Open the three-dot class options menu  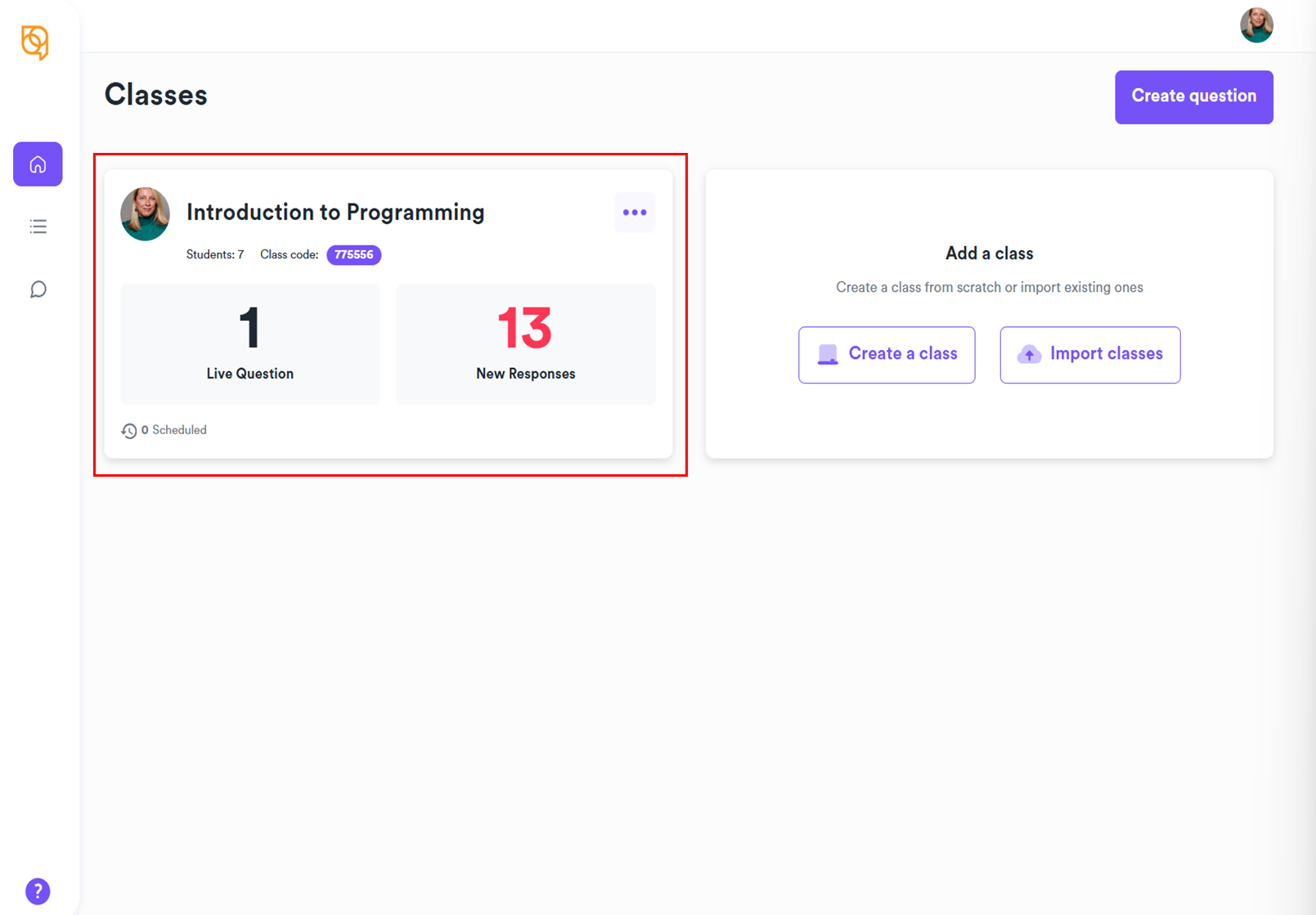click(635, 213)
